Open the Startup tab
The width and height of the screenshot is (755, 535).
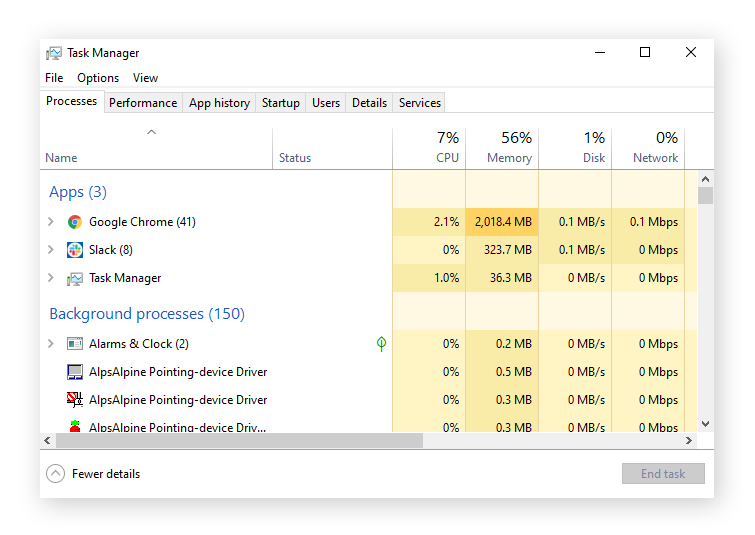coord(280,103)
